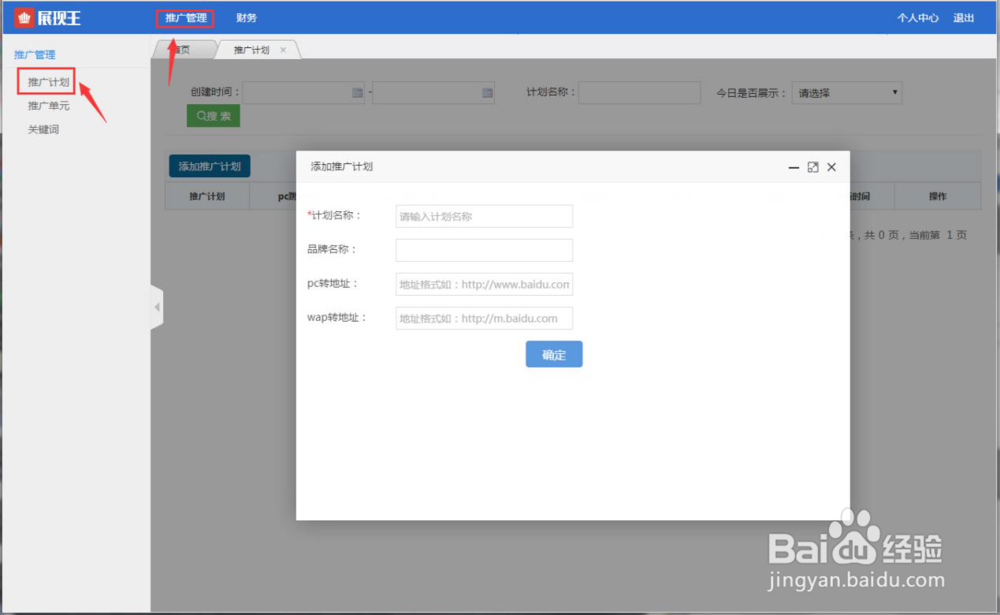Open the 推广管理 top menu
Viewport: 1000px width, 615px height.
coord(186,18)
